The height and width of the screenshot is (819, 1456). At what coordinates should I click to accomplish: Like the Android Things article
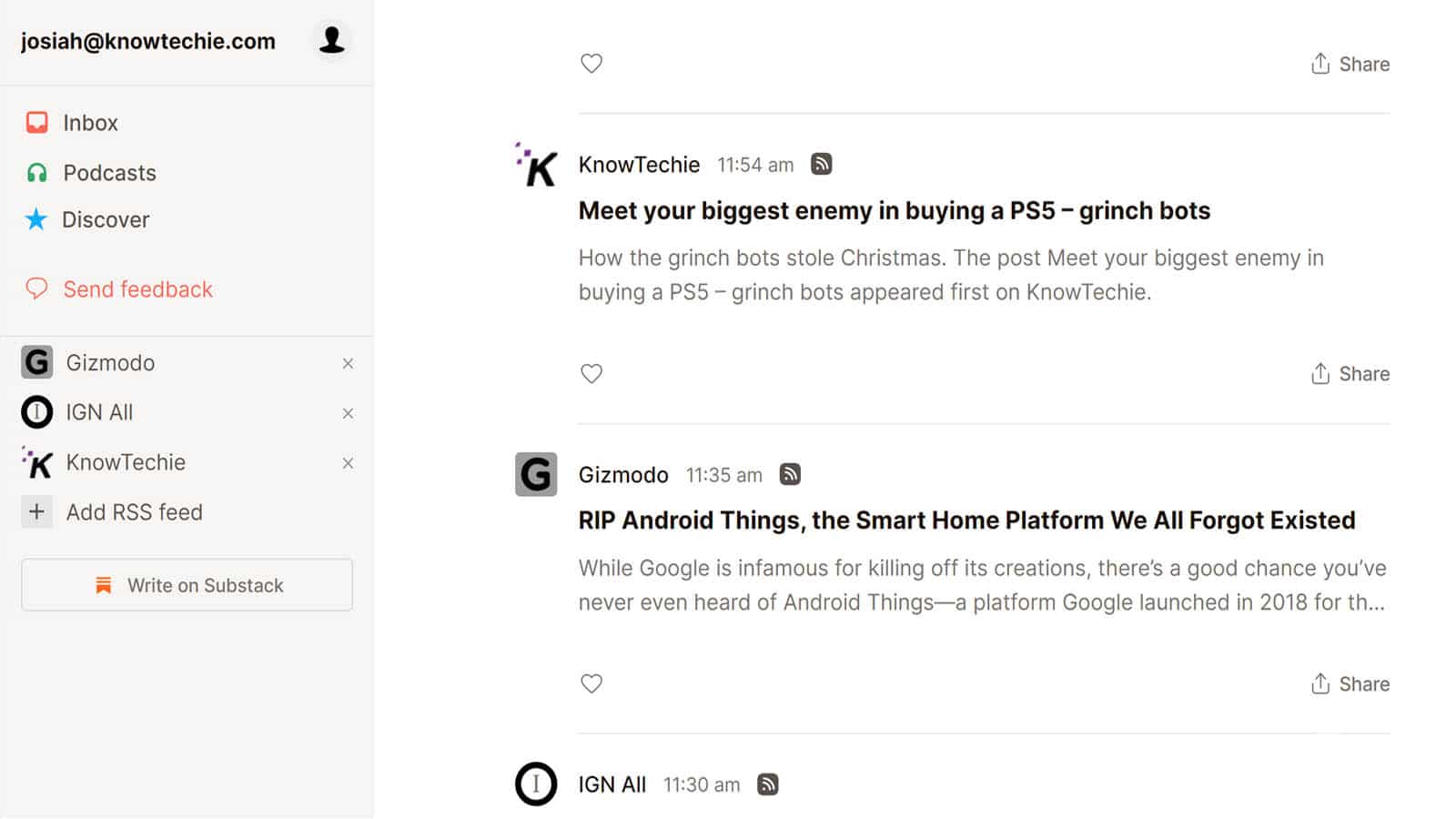[591, 683]
